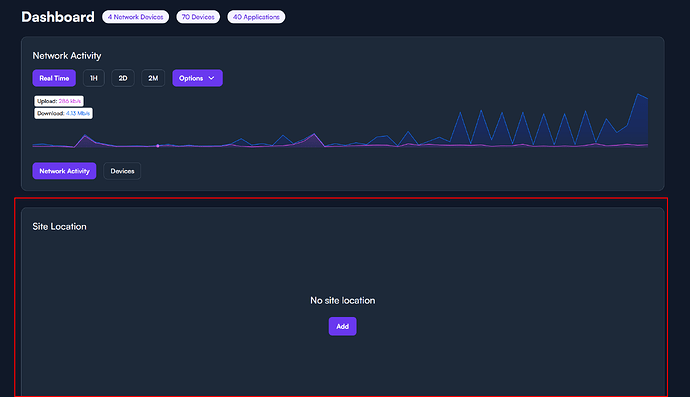Click the purple marker on upload line
Viewport: 690px width, 397px height.
(158, 146)
